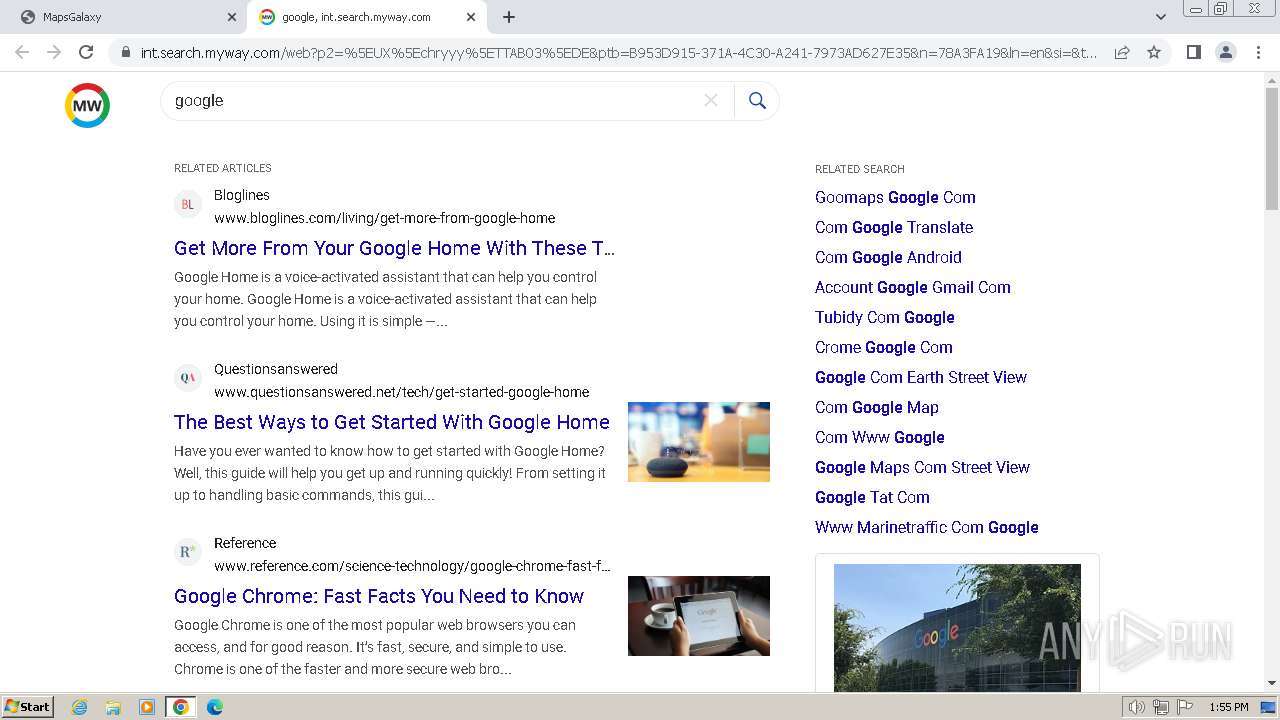Screen dimensions: 1280x720
Task: Search related 'Google Com Earth Street View'
Action: 921,377
